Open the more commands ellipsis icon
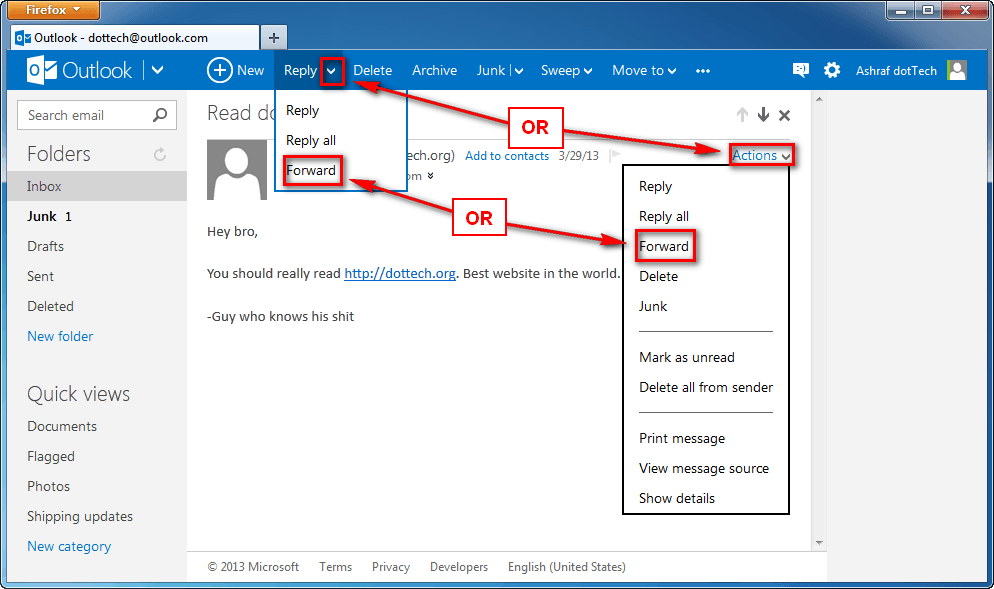This screenshot has height=589, width=994. (702, 70)
